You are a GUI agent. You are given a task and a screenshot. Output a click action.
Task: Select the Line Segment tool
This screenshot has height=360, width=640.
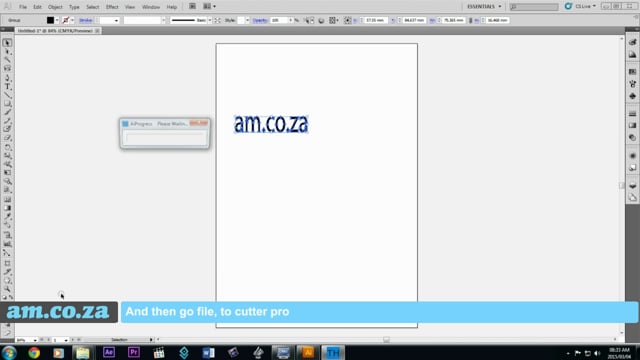[x=7, y=95]
